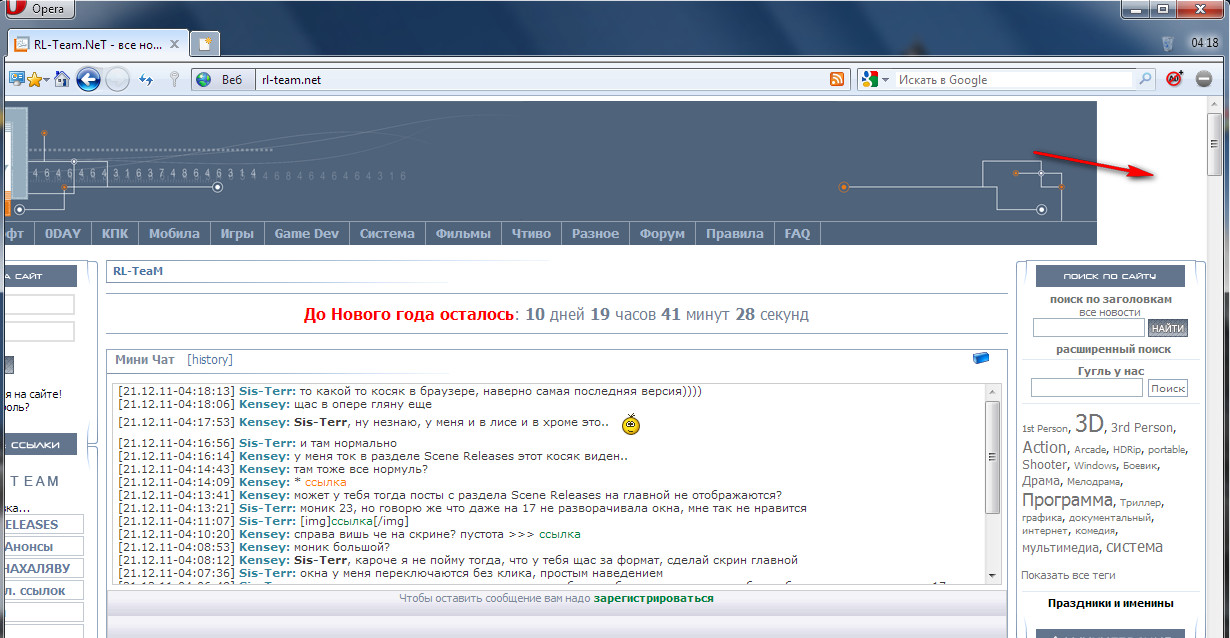Open the Opera main menu button
The image size is (1230, 638).
(38, 10)
